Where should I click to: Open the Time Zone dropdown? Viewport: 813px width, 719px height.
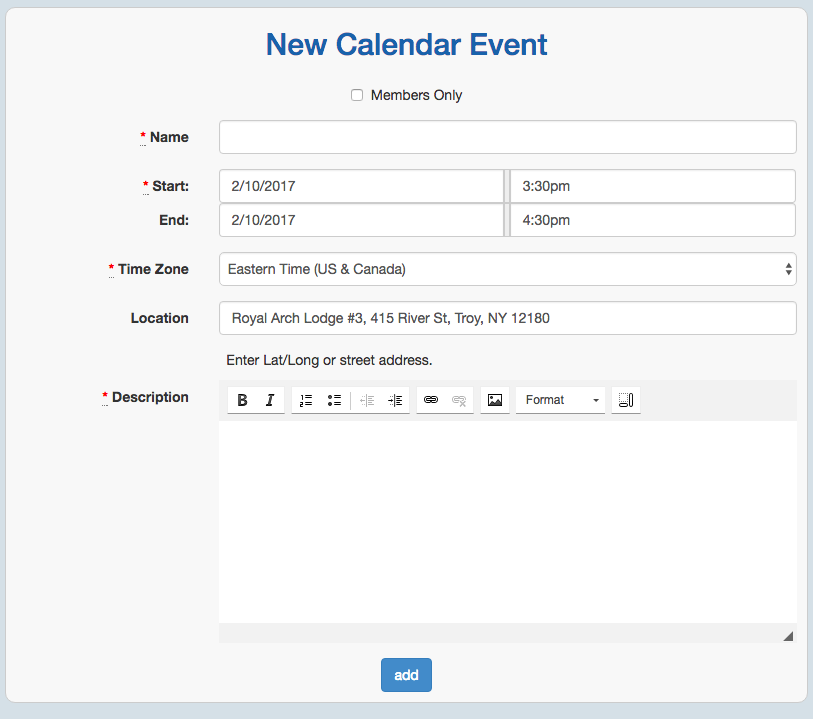507,269
